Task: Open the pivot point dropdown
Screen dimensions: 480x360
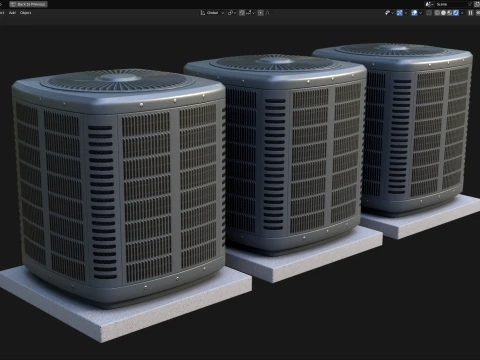Action: click(232, 13)
